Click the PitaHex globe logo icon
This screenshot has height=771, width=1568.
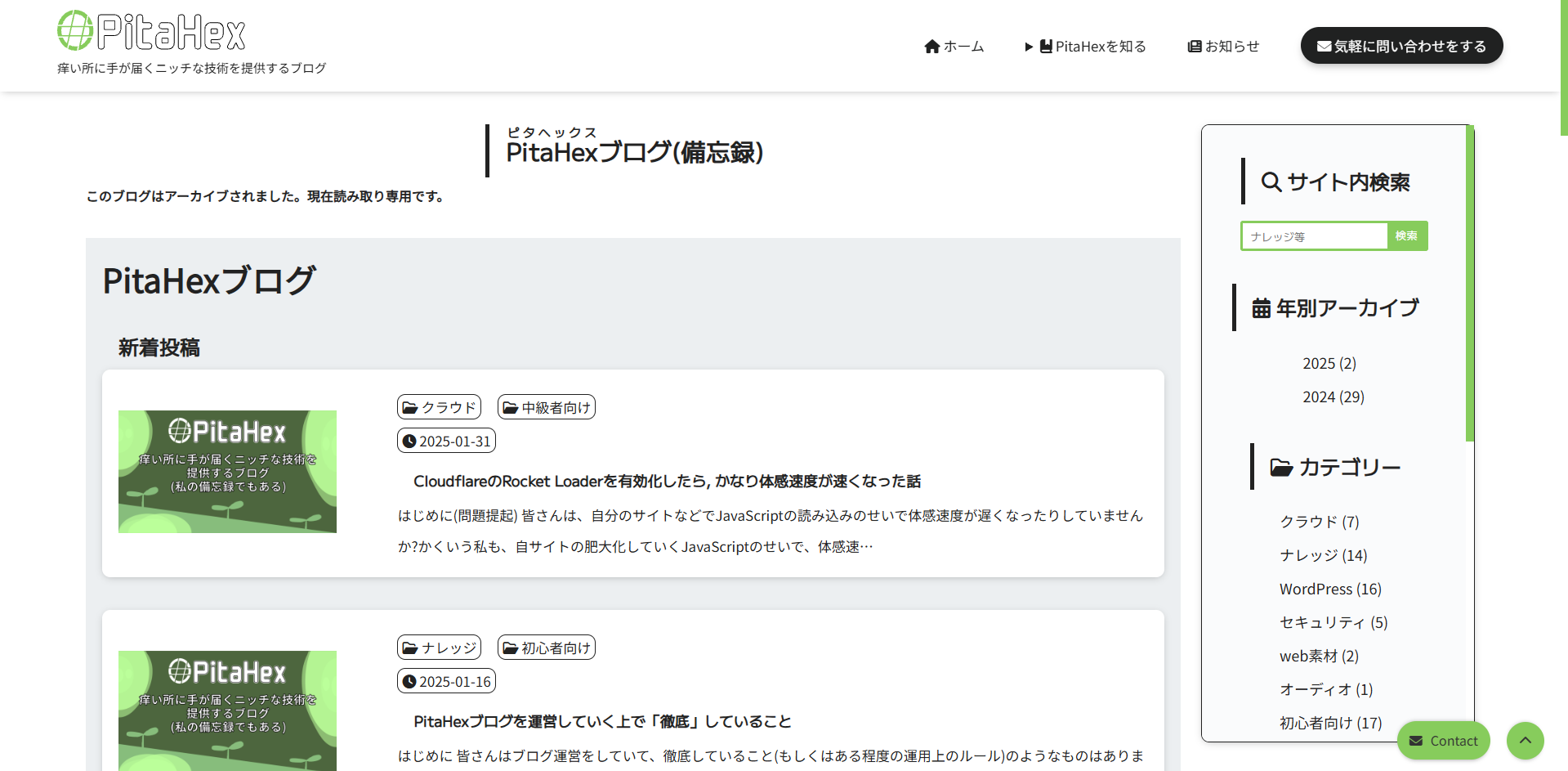[x=75, y=30]
